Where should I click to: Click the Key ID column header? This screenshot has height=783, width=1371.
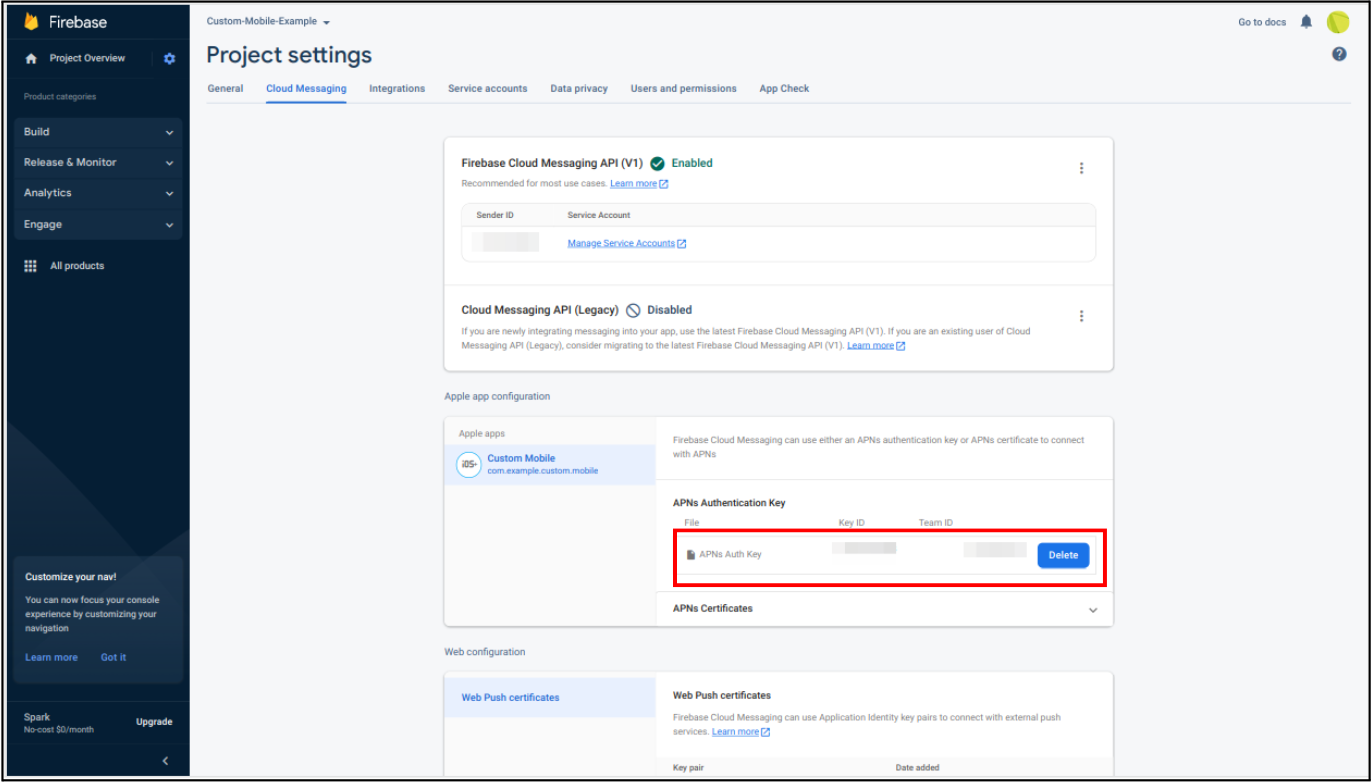852,523
